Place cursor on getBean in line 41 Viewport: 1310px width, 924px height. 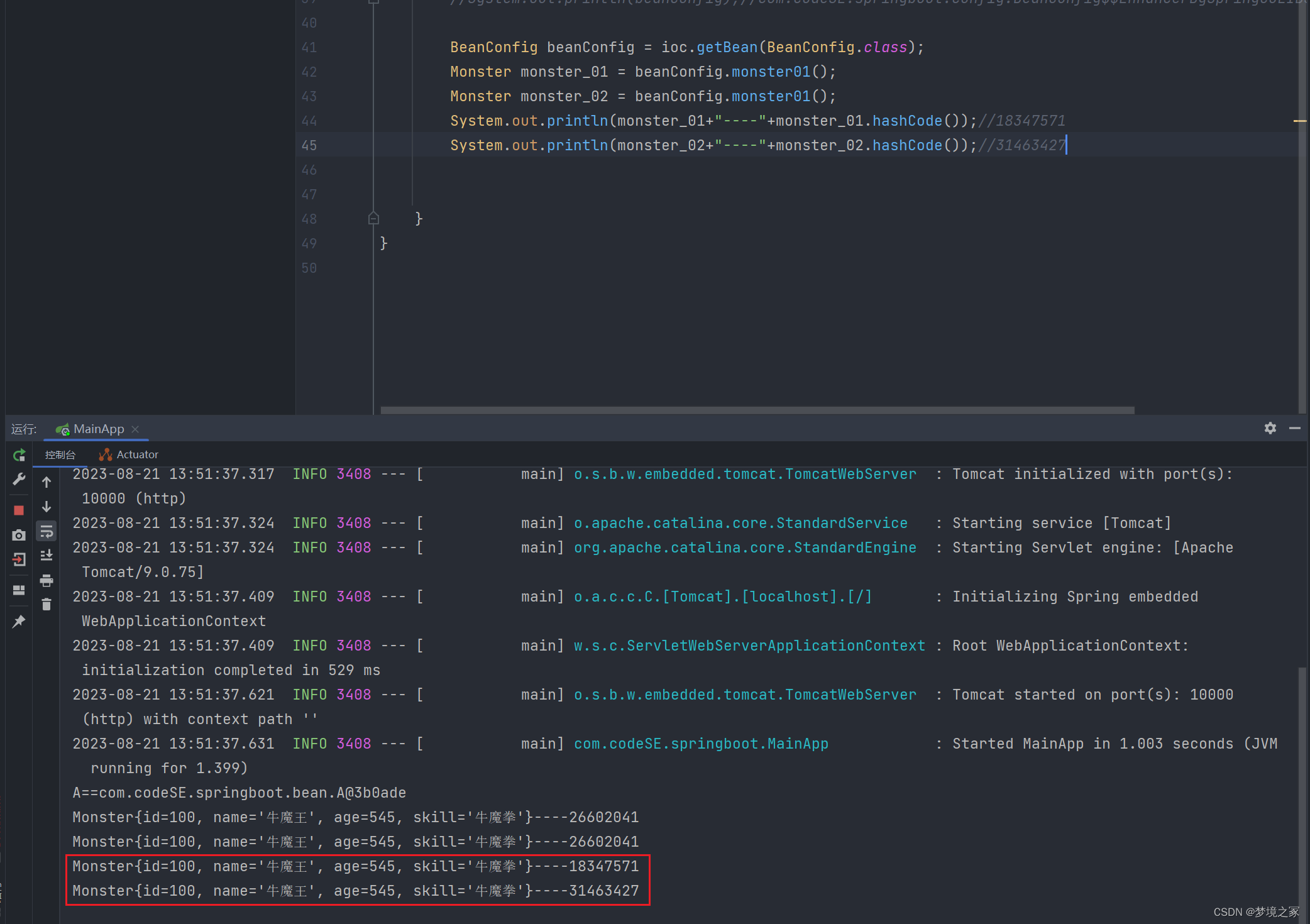[x=727, y=47]
